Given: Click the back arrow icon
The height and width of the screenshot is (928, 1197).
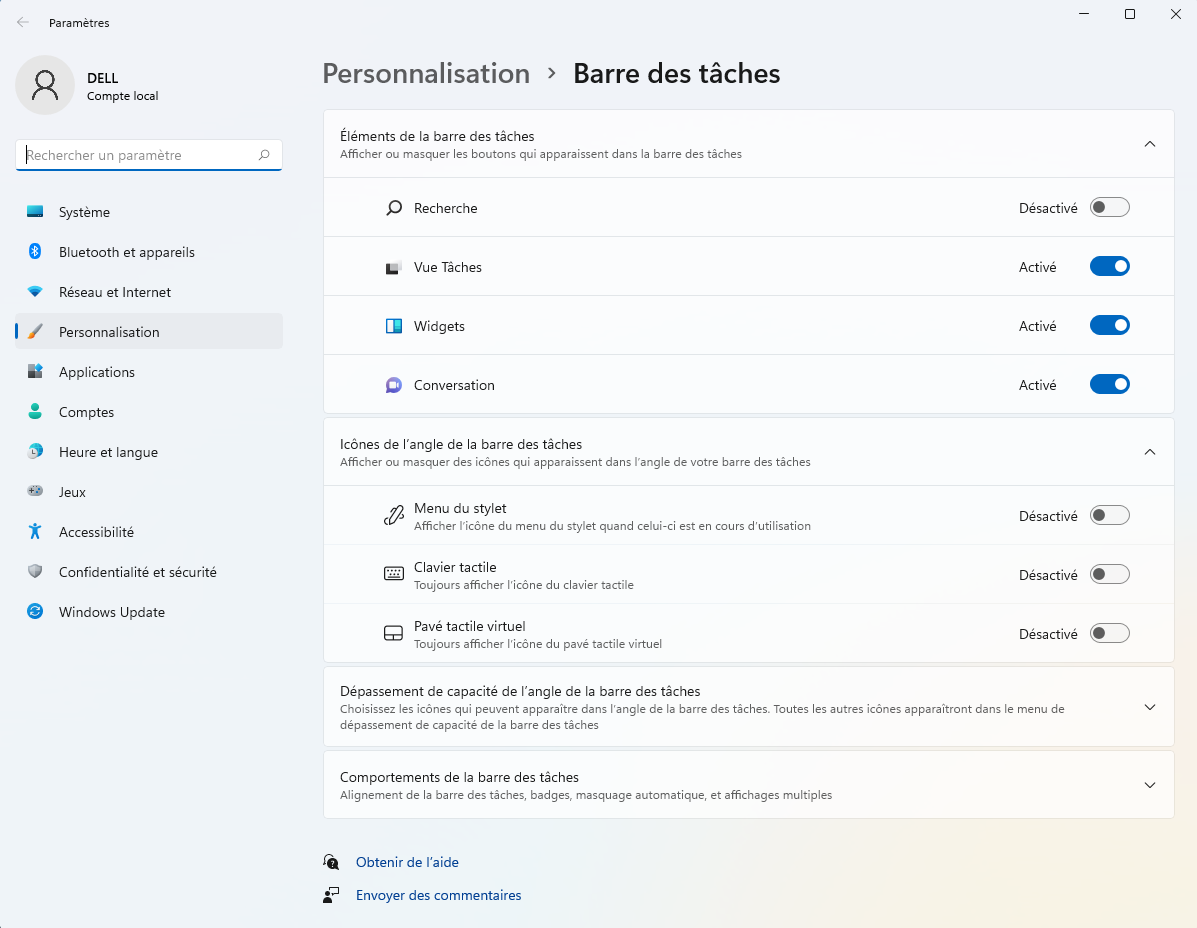Looking at the screenshot, I should click(23, 22).
